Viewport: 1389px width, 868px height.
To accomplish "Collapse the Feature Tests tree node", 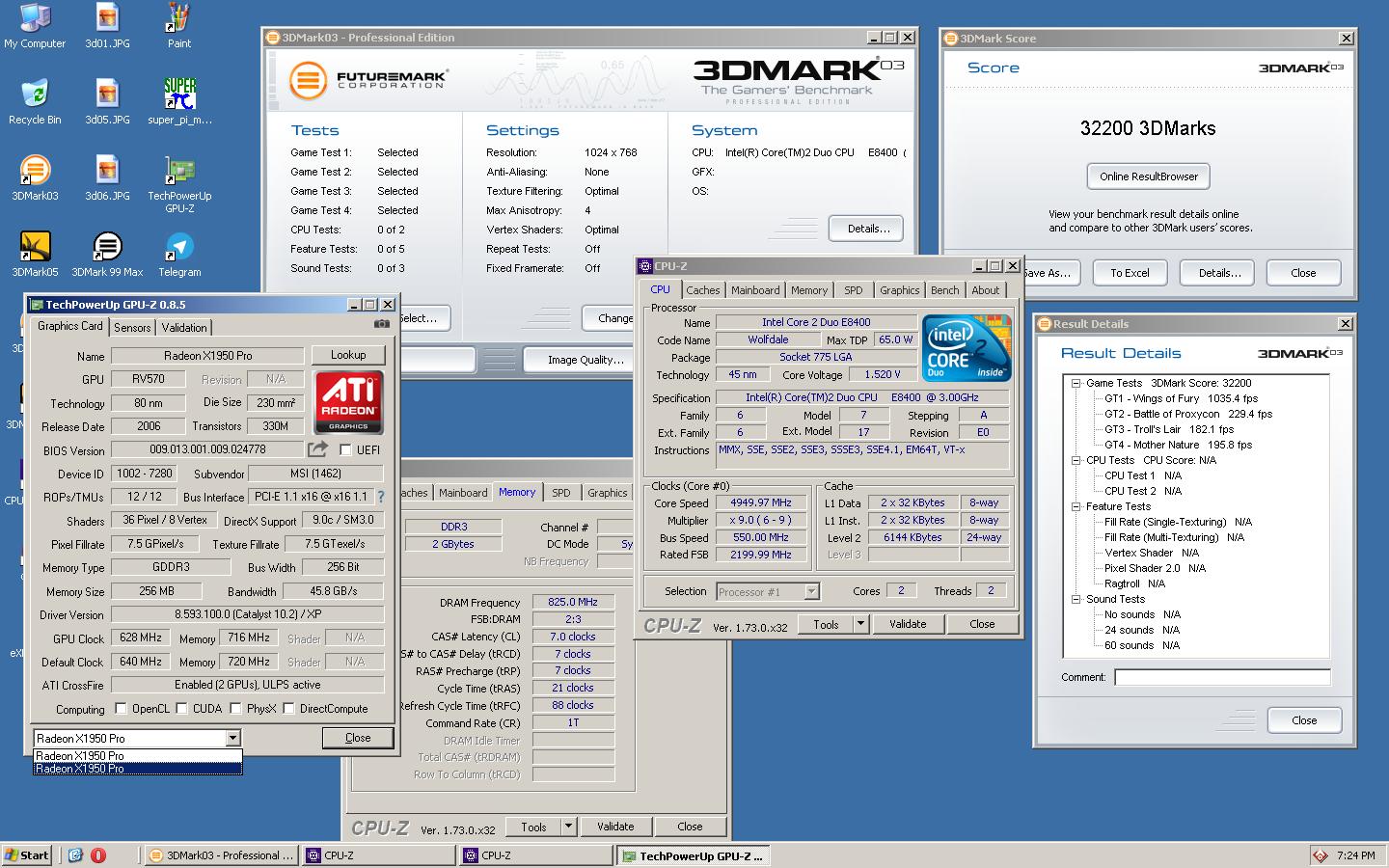I will (1076, 506).
